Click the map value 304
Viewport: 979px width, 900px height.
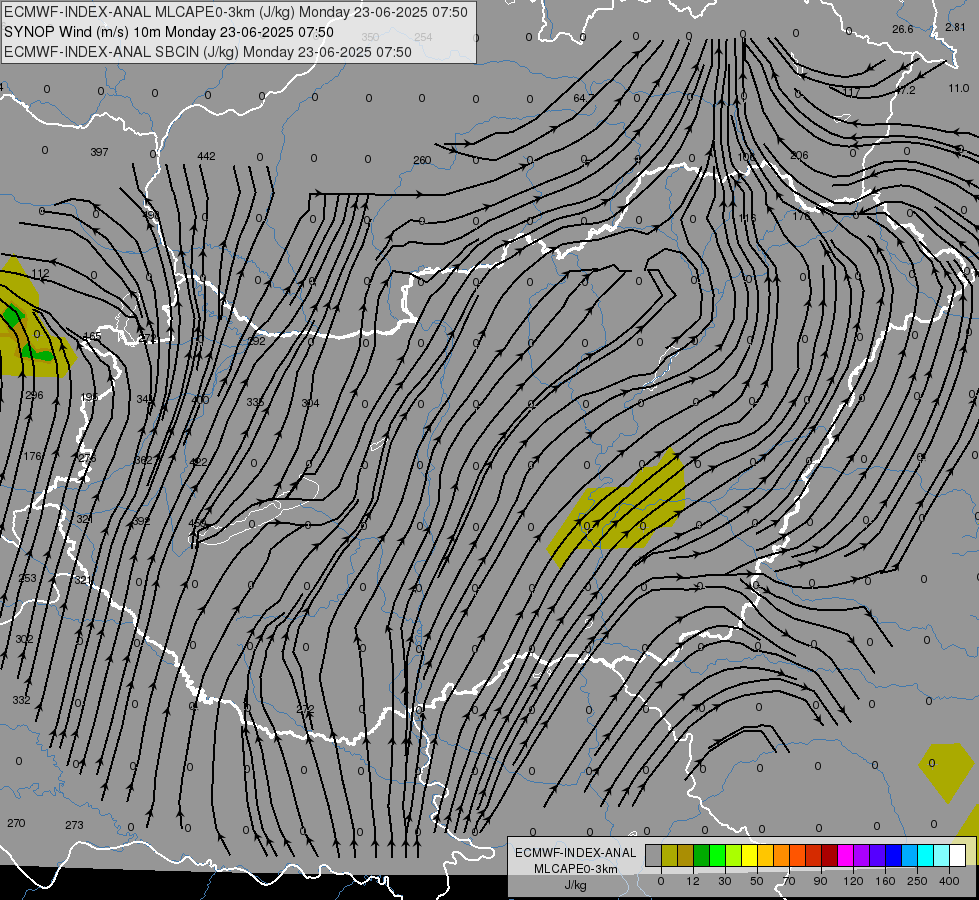click(x=310, y=403)
